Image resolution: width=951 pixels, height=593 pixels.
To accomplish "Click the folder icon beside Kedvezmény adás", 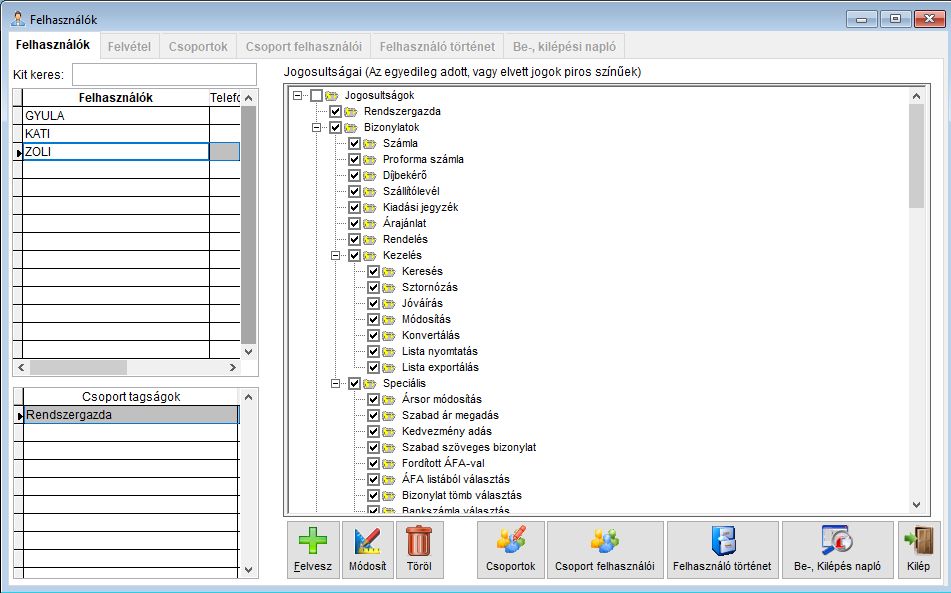I will pos(389,432).
